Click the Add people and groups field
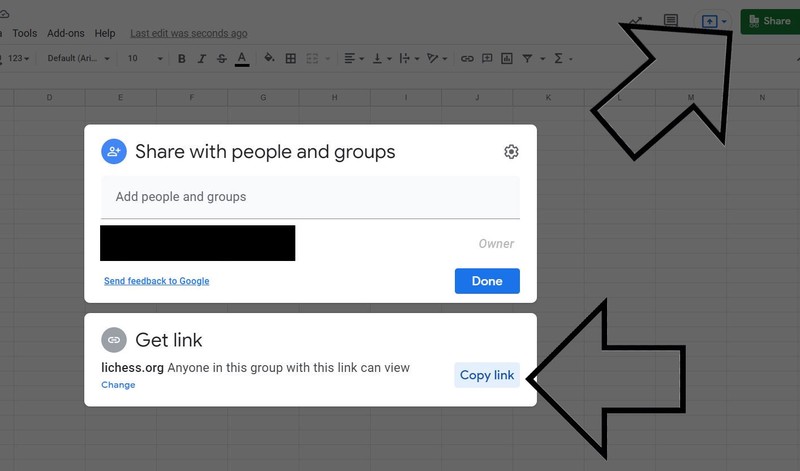The image size is (800, 471). [310, 197]
